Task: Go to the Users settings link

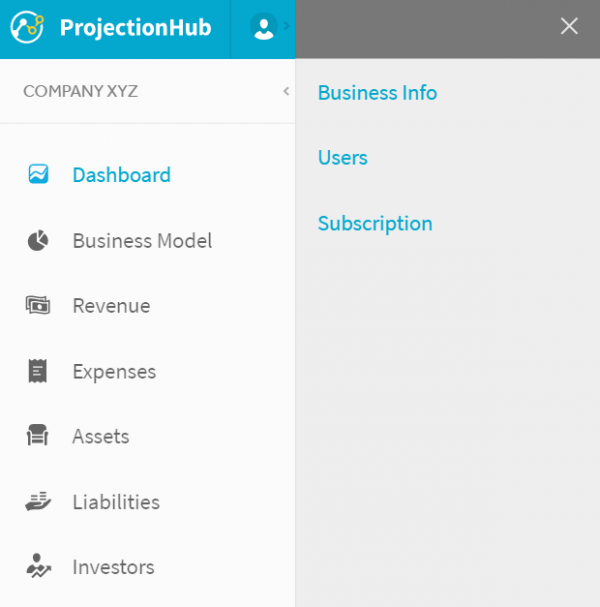Action: 343,158
